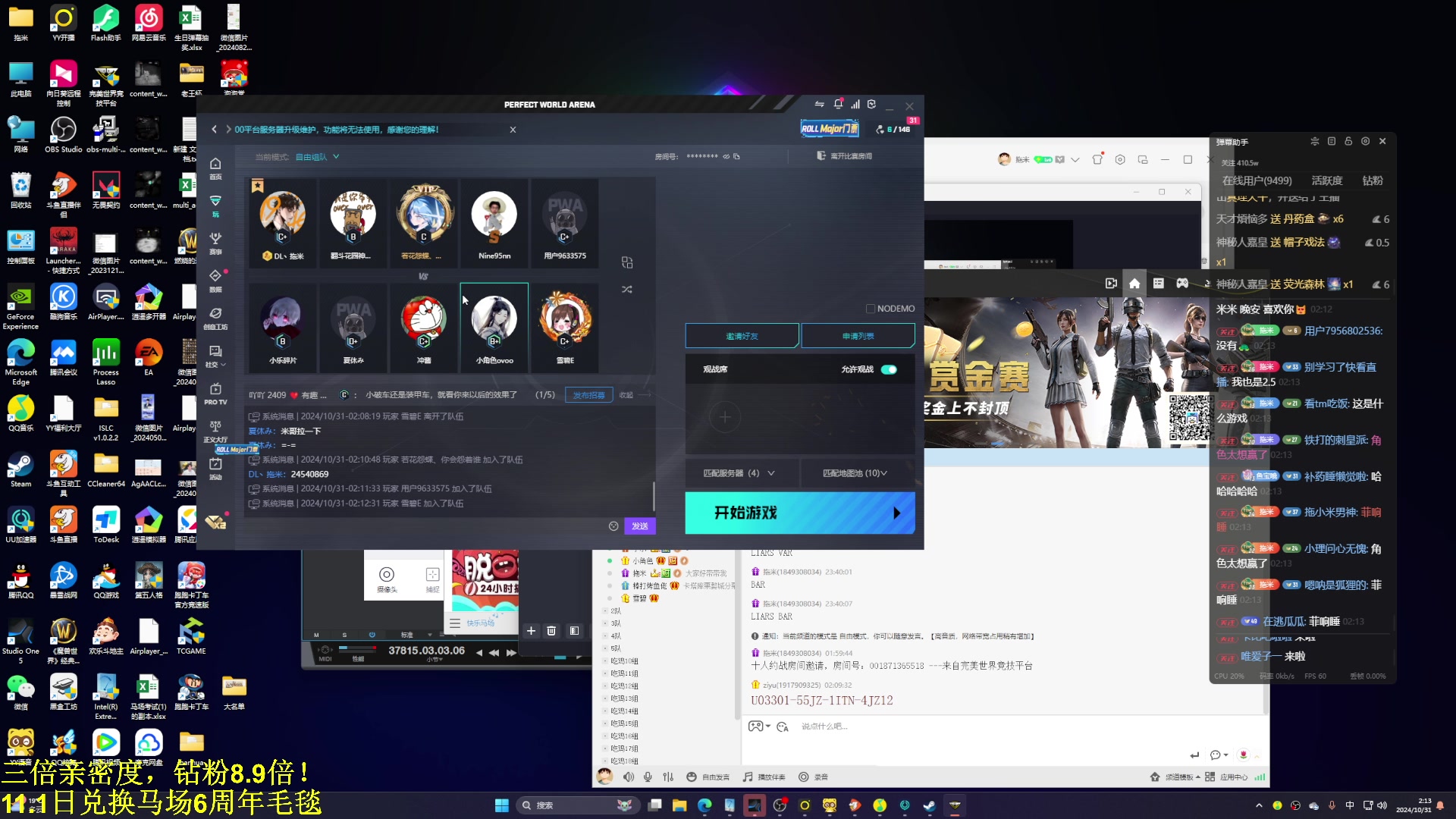Click the 邀请好友 invite friend button
The height and width of the screenshot is (819, 1456).
click(742, 334)
